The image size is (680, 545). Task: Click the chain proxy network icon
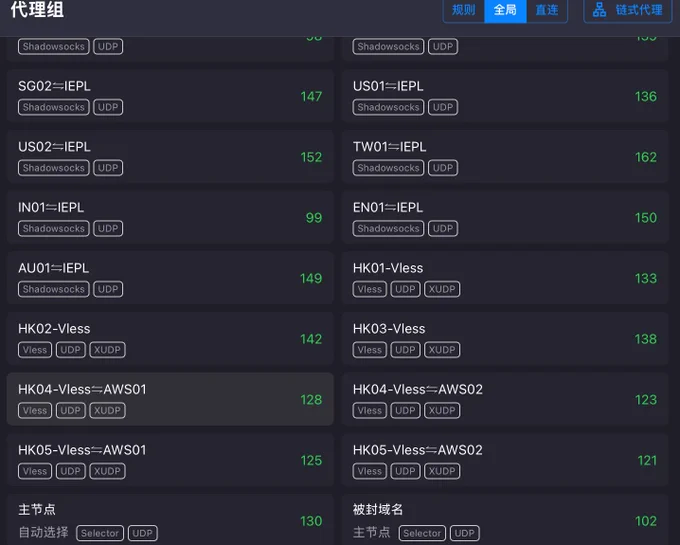point(599,10)
